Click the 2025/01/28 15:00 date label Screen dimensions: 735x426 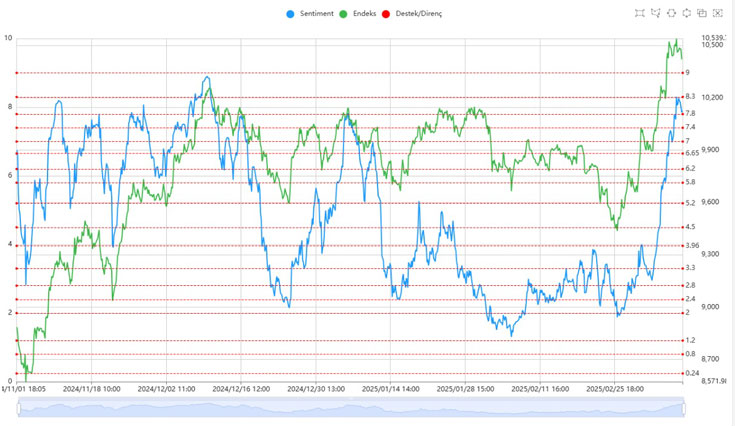[x=465, y=389]
